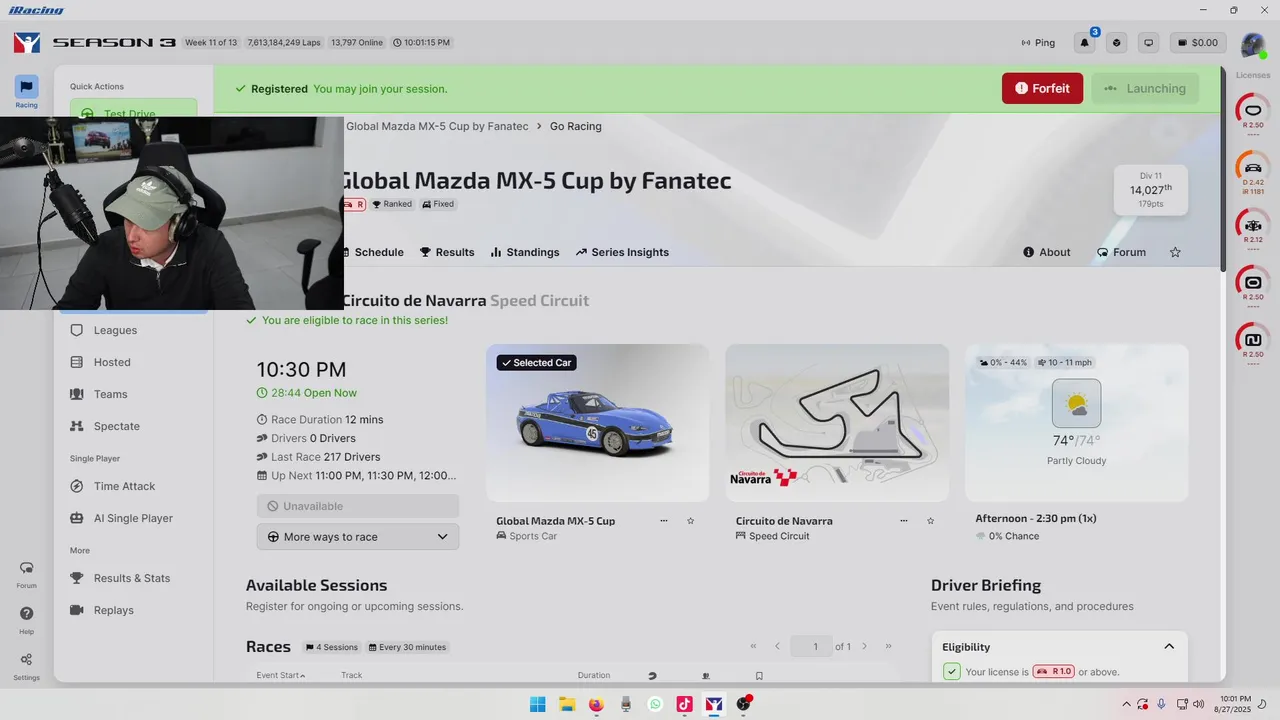The width and height of the screenshot is (1280, 720).
Task: Open Time Attack in the sidebar
Action: [x=124, y=486]
